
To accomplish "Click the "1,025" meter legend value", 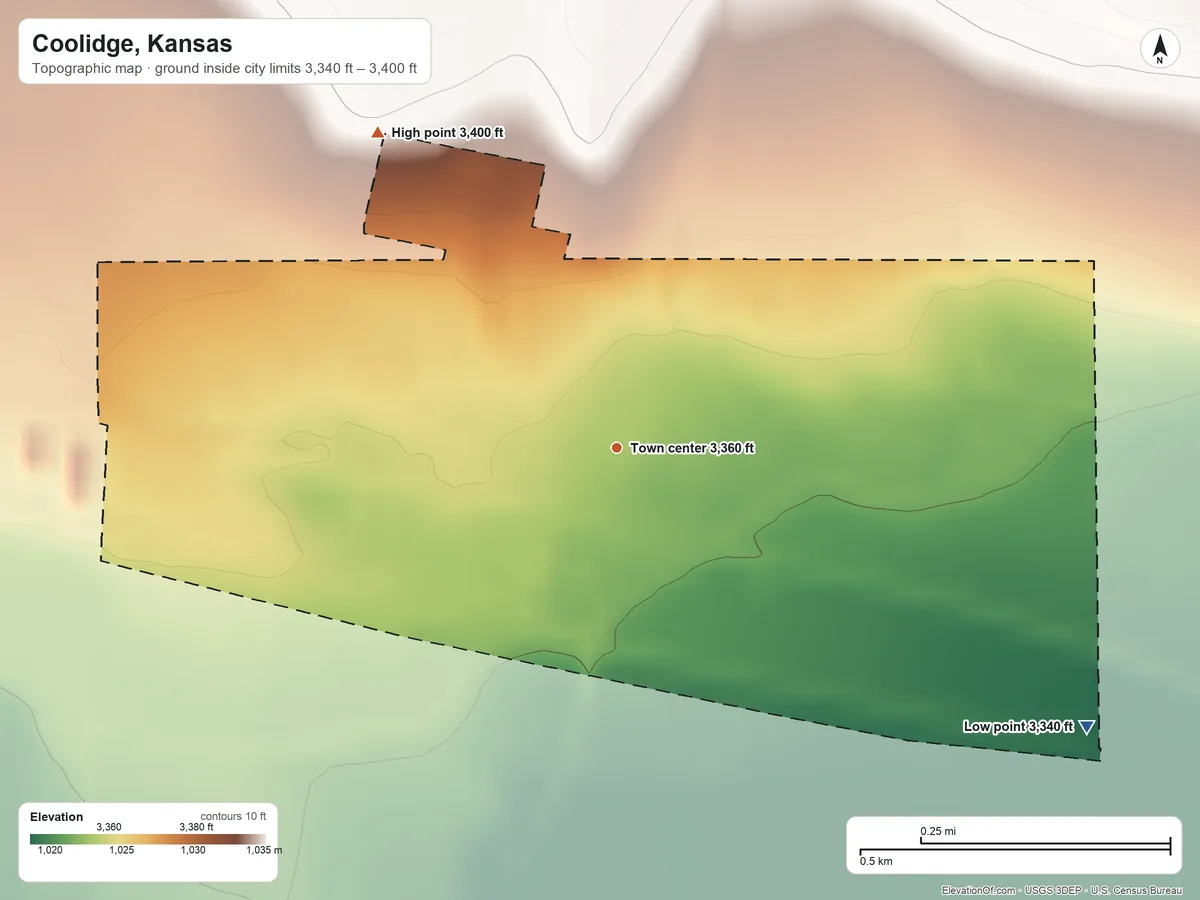I will pyautogui.click(x=121, y=851).
